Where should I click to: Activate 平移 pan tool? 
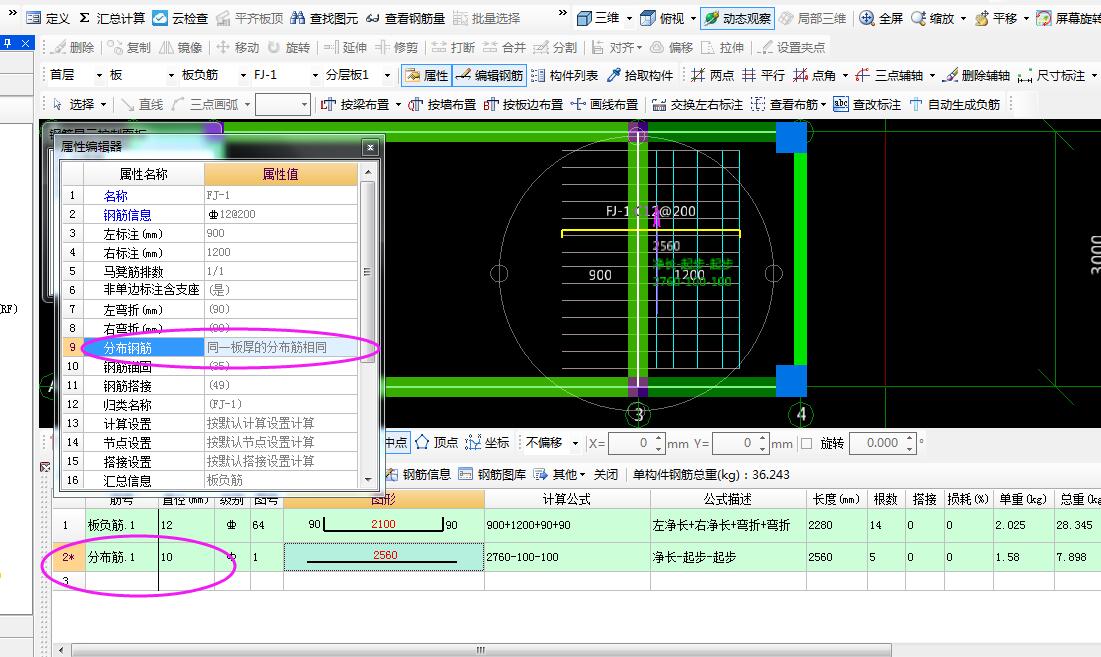(x=996, y=18)
